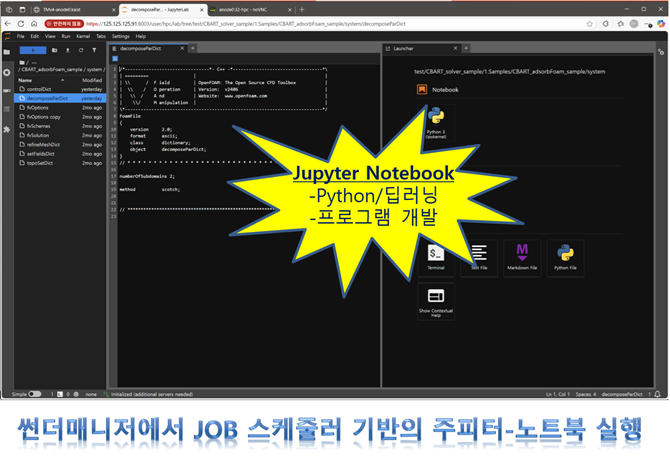The image size is (670, 456).
Task: Add new tab beside decomposeParDict
Action: click(x=193, y=48)
